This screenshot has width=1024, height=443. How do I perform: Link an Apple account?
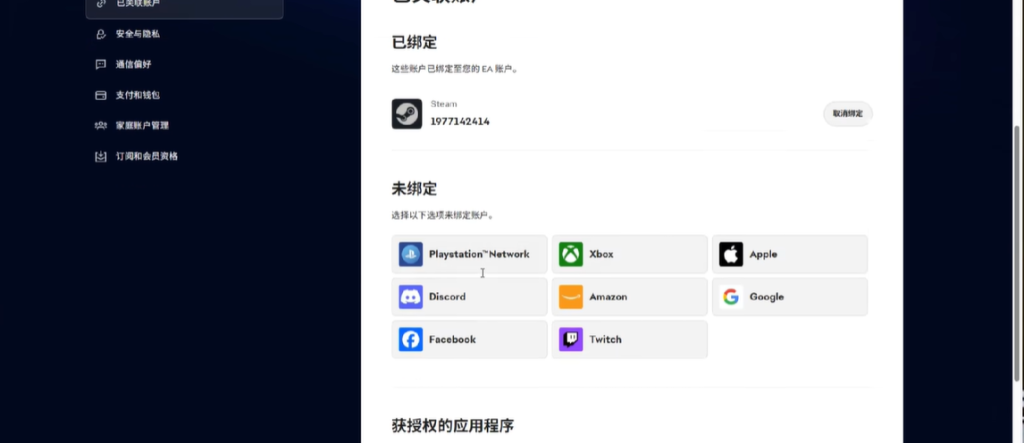790,254
